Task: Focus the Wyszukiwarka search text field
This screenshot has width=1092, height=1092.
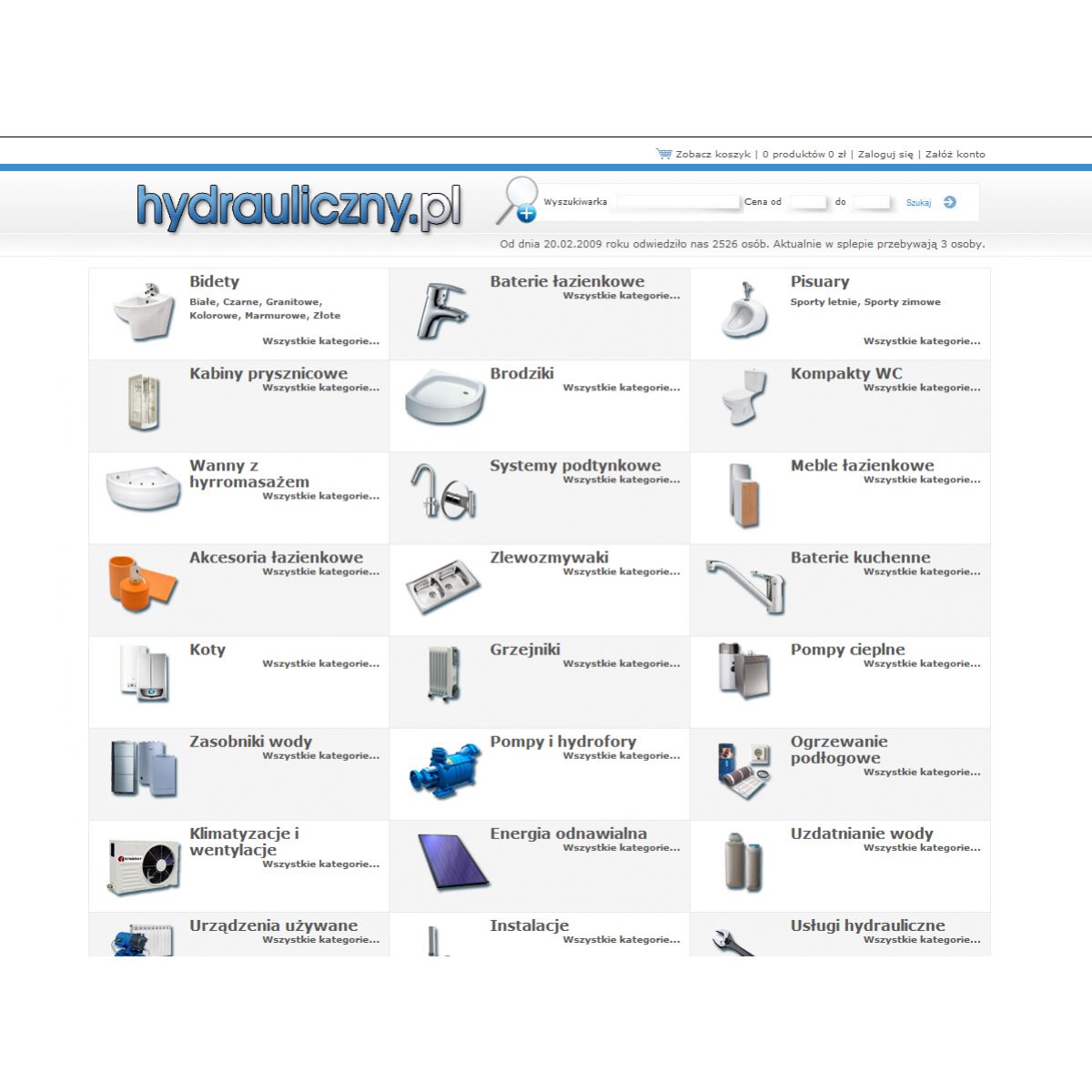Action: [x=678, y=202]
